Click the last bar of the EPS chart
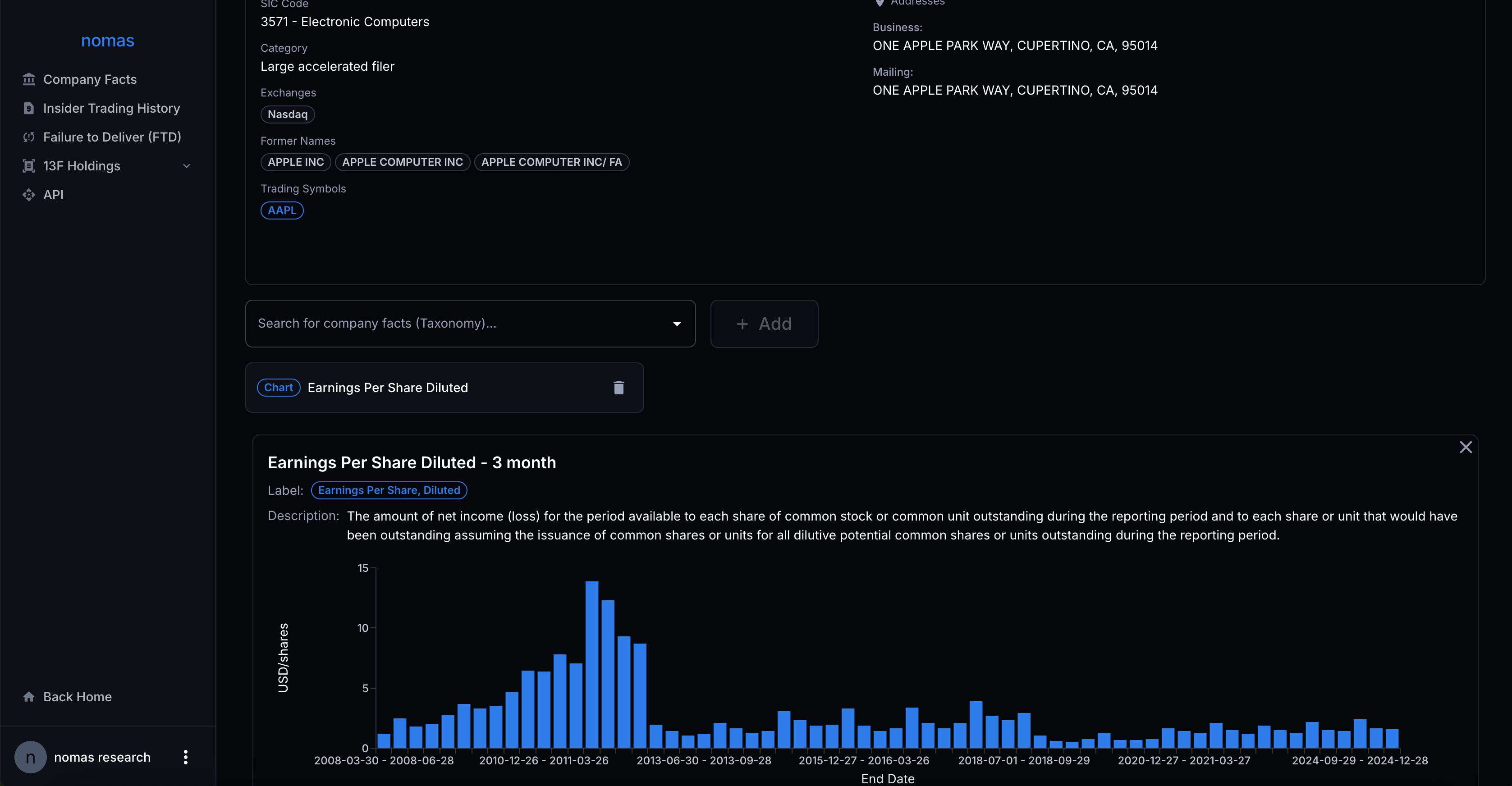 (x=1392, y=739)
